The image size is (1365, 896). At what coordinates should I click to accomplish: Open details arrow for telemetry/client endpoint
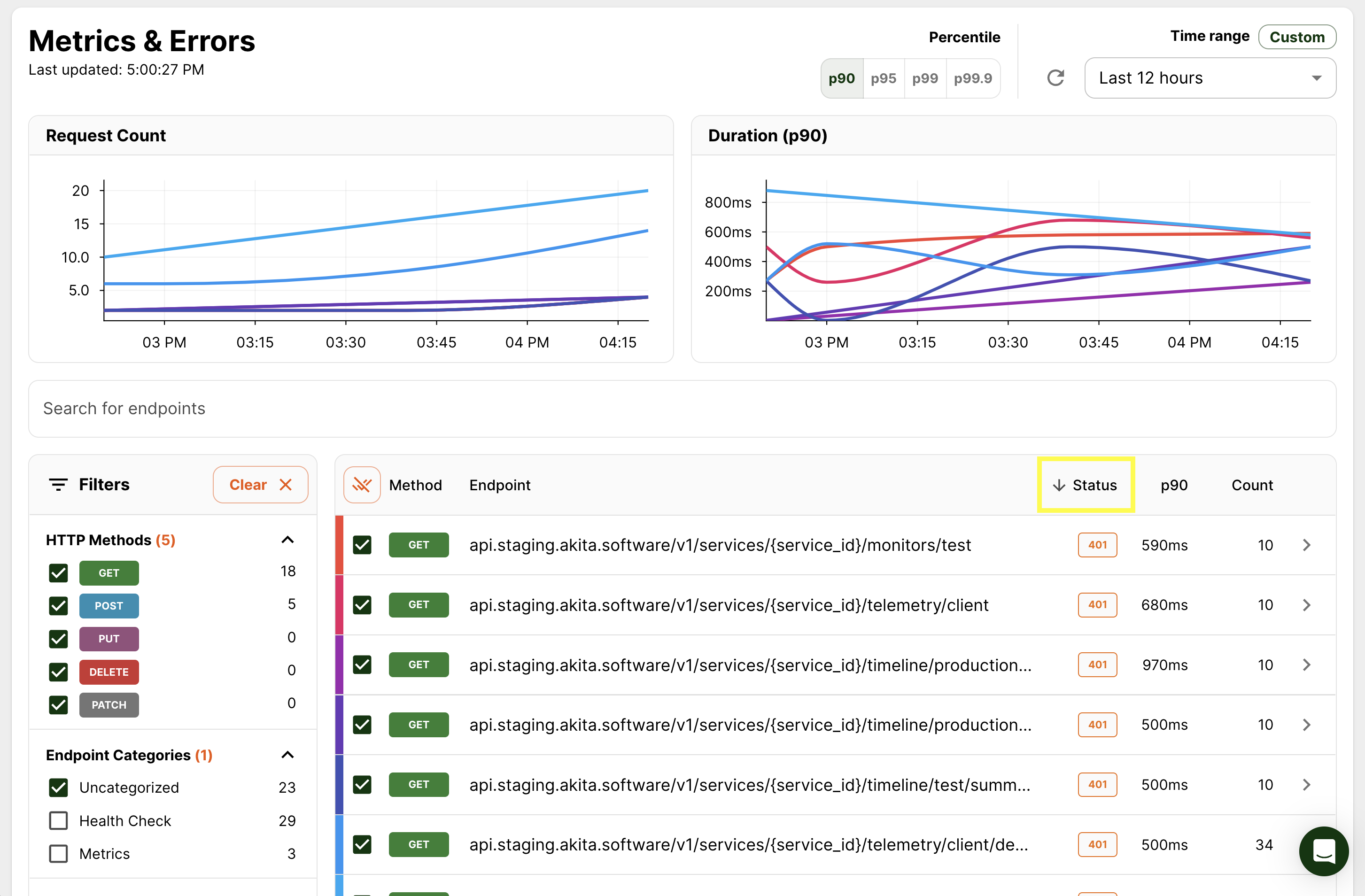pos(1306,605)
